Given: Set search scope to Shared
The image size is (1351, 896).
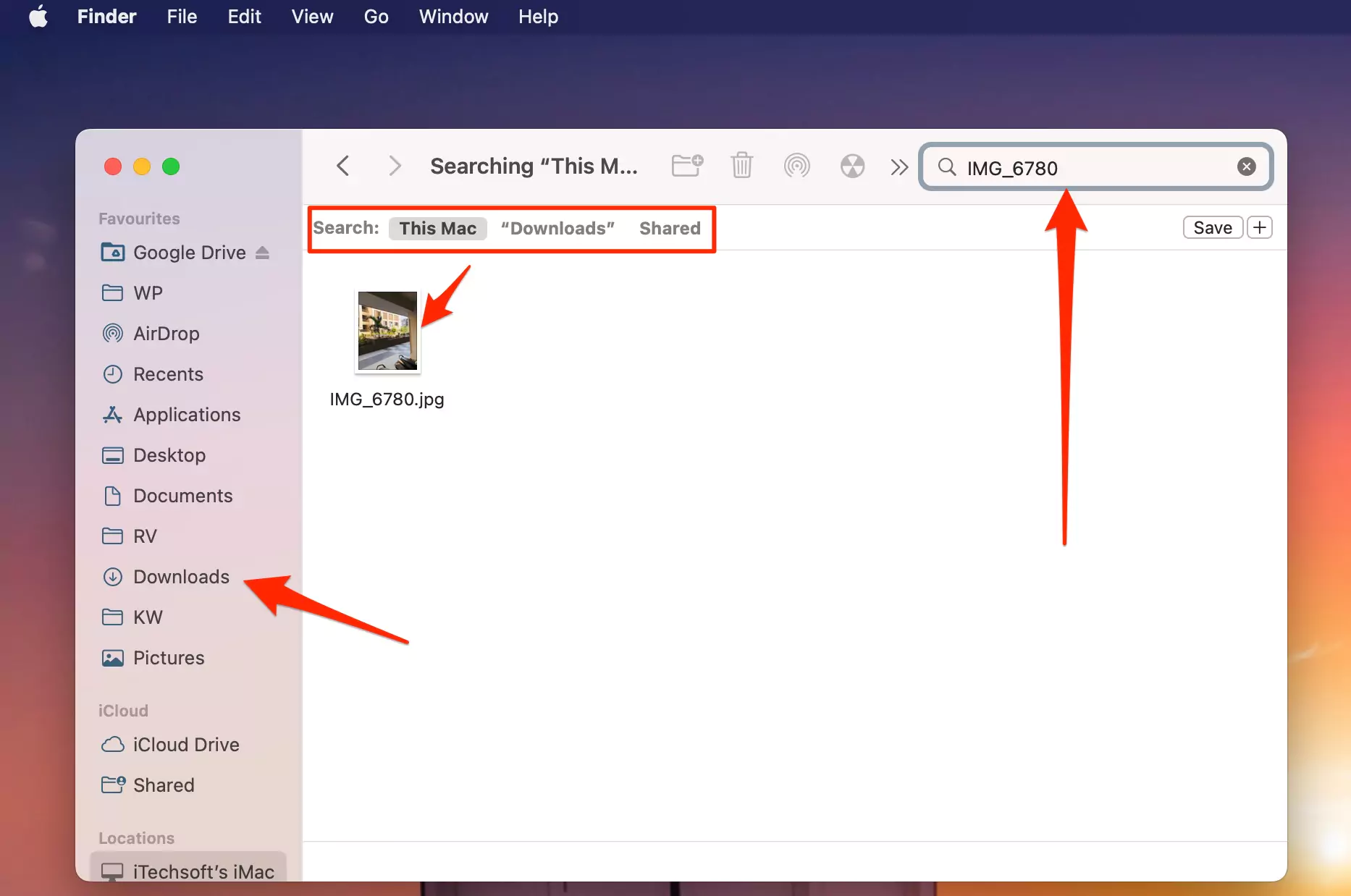Looking at the screenshot, I should 670,228.
